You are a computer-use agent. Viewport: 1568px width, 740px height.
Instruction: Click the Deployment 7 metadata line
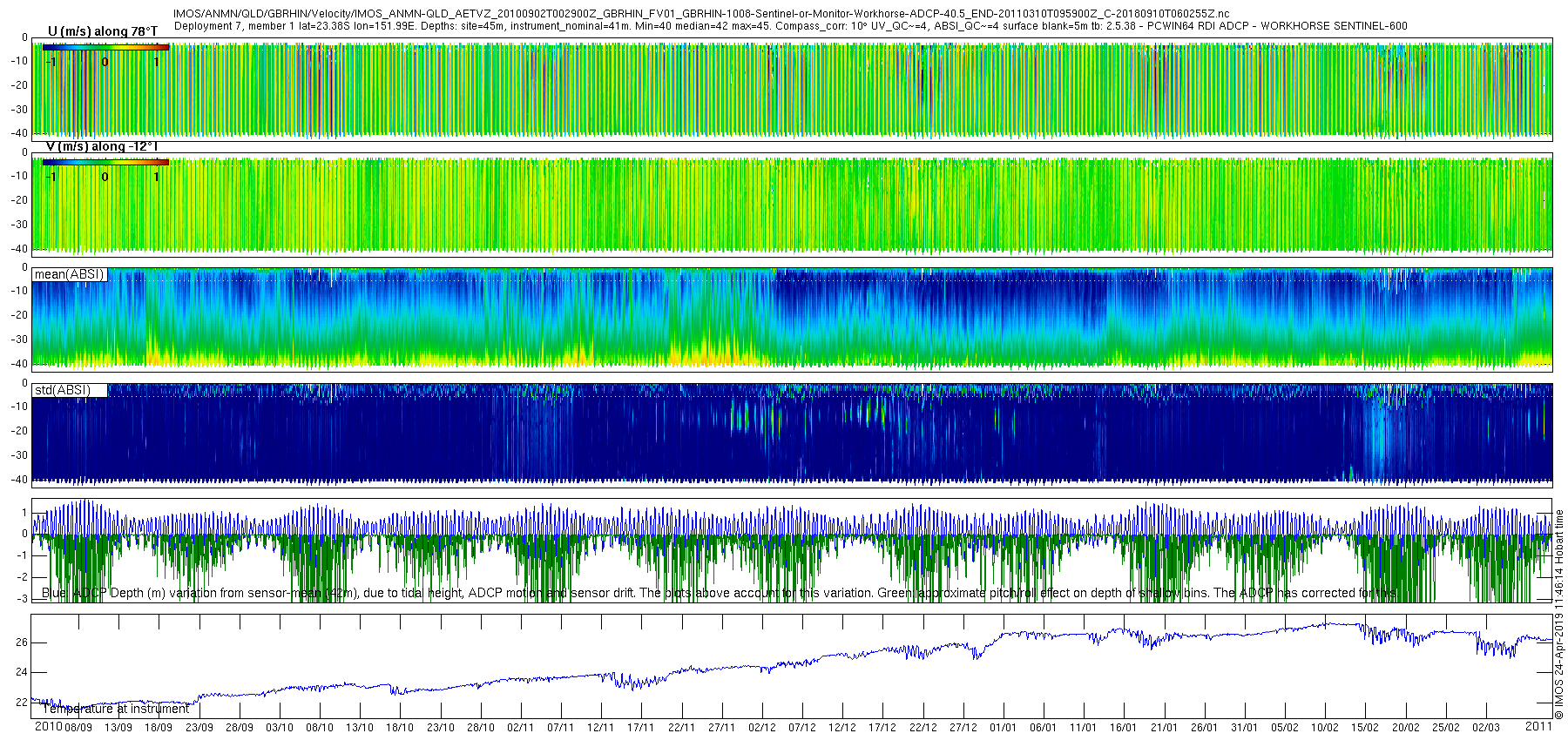[790, 26]
